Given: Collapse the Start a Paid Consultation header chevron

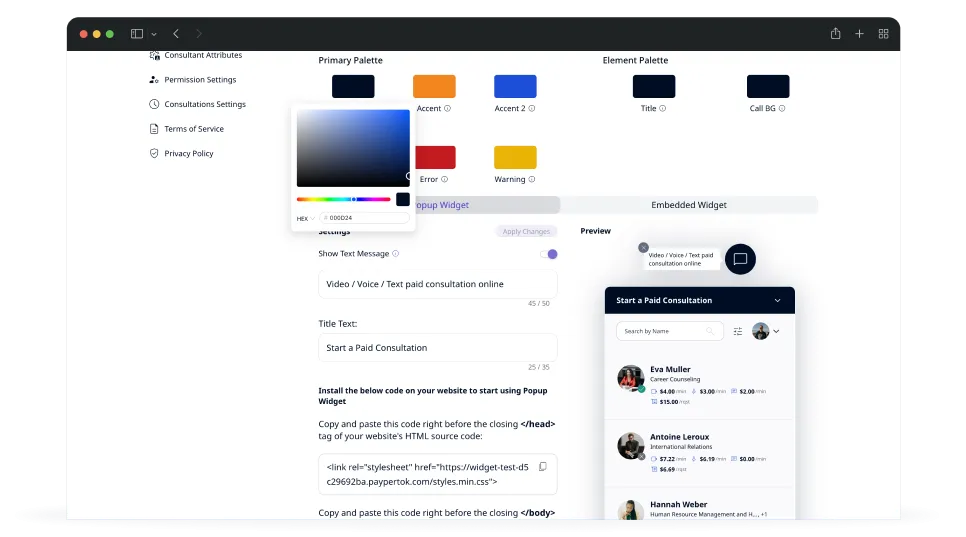Looking at the screenshot, I should coord(777,301).
